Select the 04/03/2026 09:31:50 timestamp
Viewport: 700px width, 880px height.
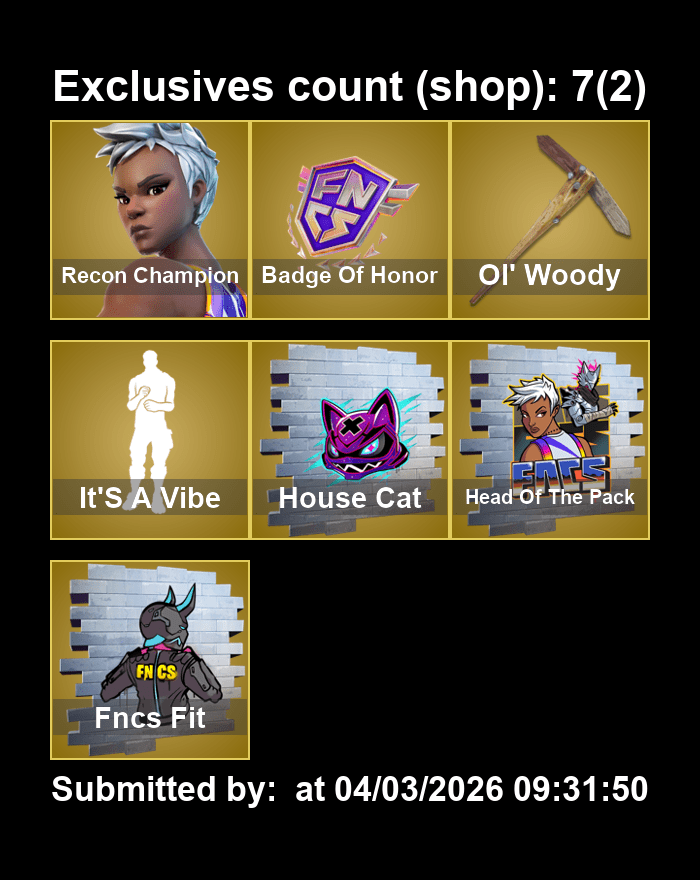tap(491, 789)
